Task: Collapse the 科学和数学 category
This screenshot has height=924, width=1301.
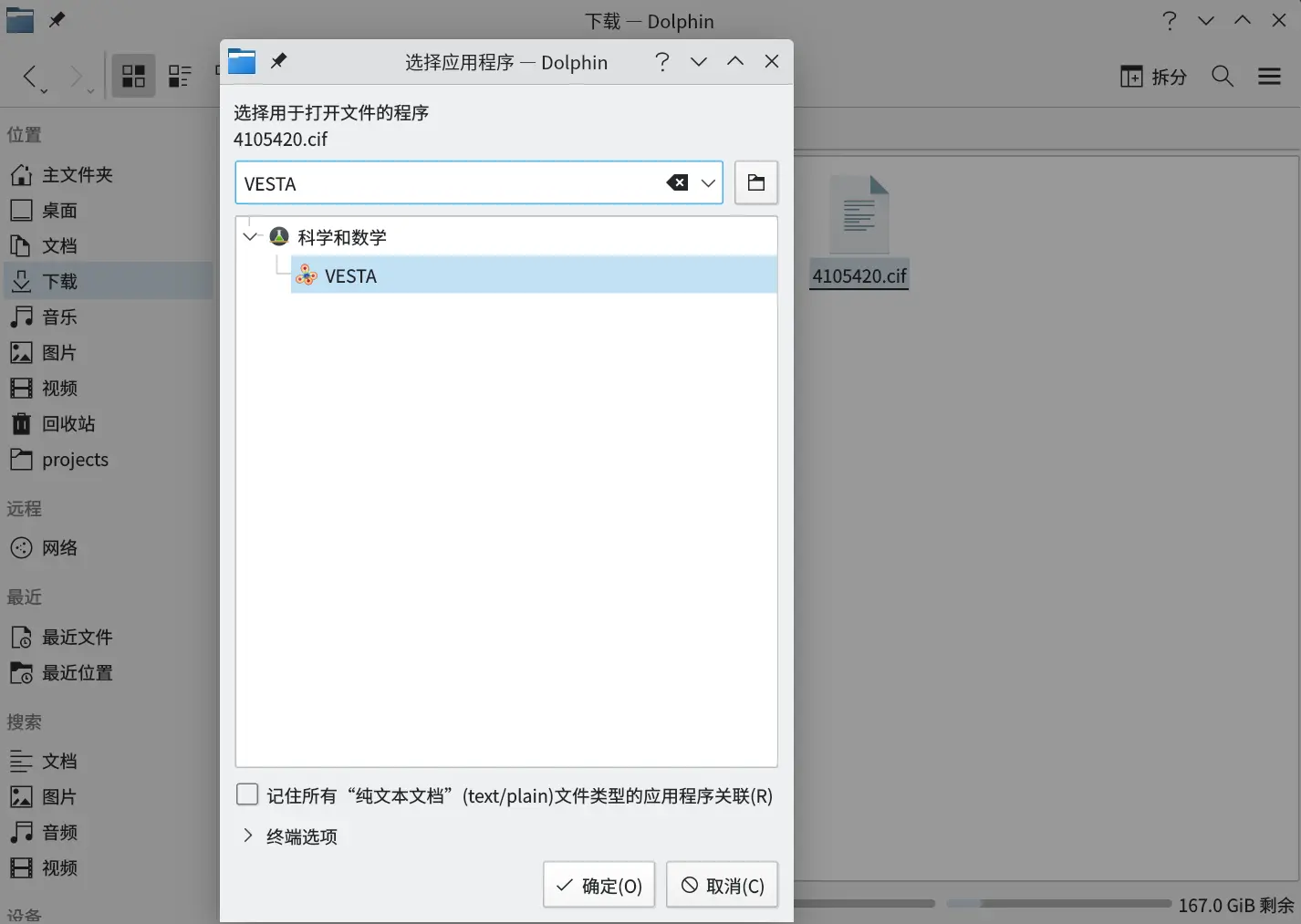Action: coord(250,237)
